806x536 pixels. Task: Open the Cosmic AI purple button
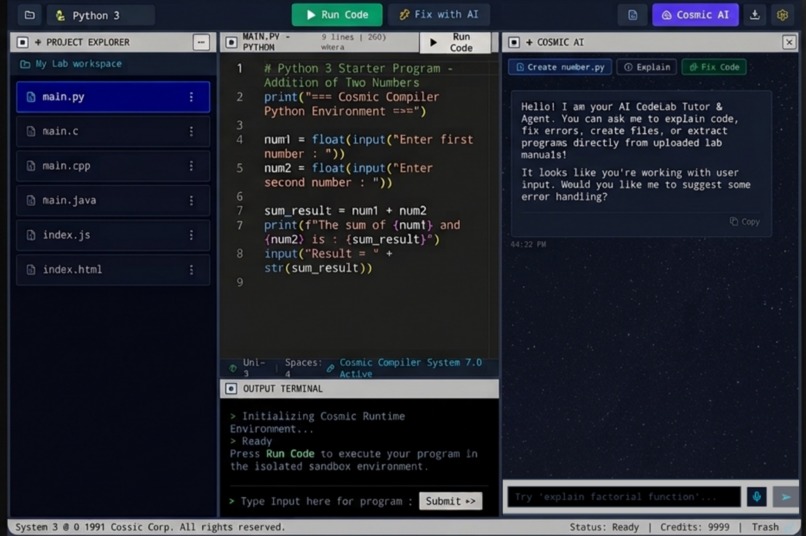(695, 15)
